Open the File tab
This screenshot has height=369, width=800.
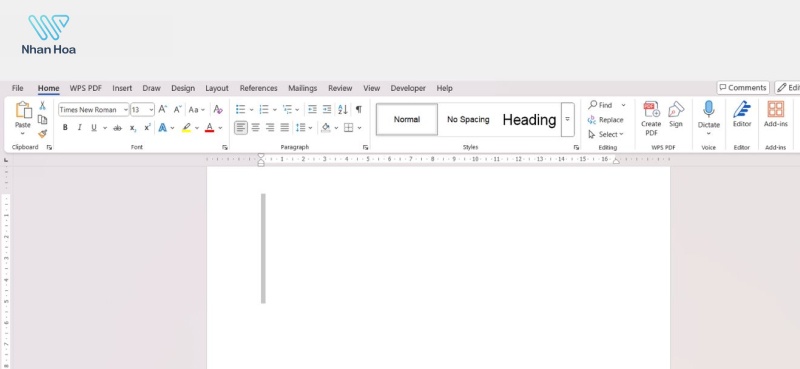tap(17, 88)
